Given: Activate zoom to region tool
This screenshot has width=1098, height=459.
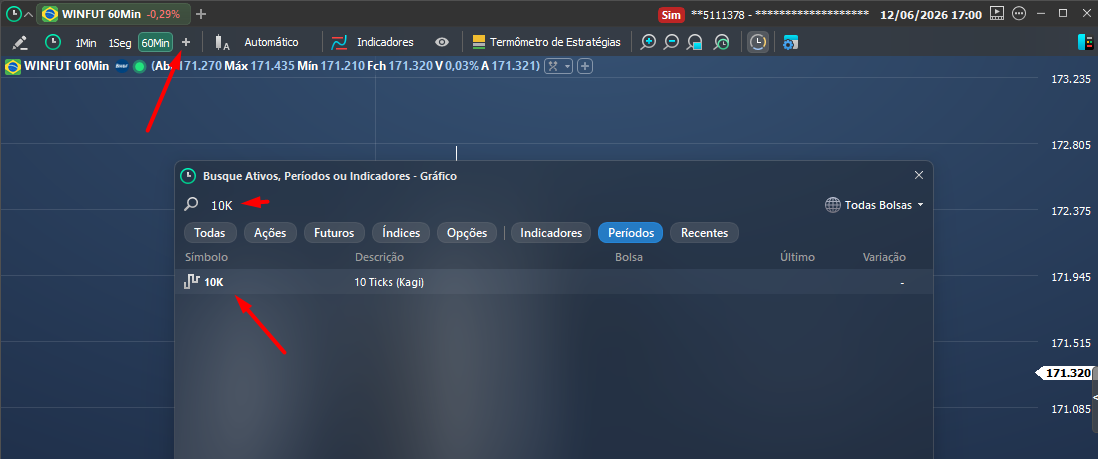Looking at the screenshot, I should (694, 42).
